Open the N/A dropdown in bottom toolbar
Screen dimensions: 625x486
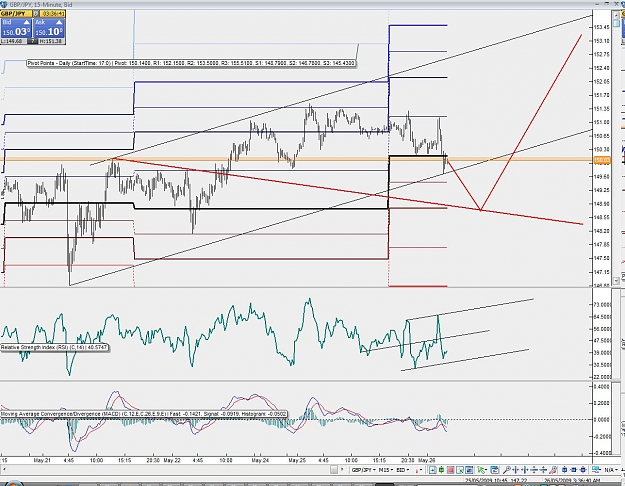(x=611, y=470)
